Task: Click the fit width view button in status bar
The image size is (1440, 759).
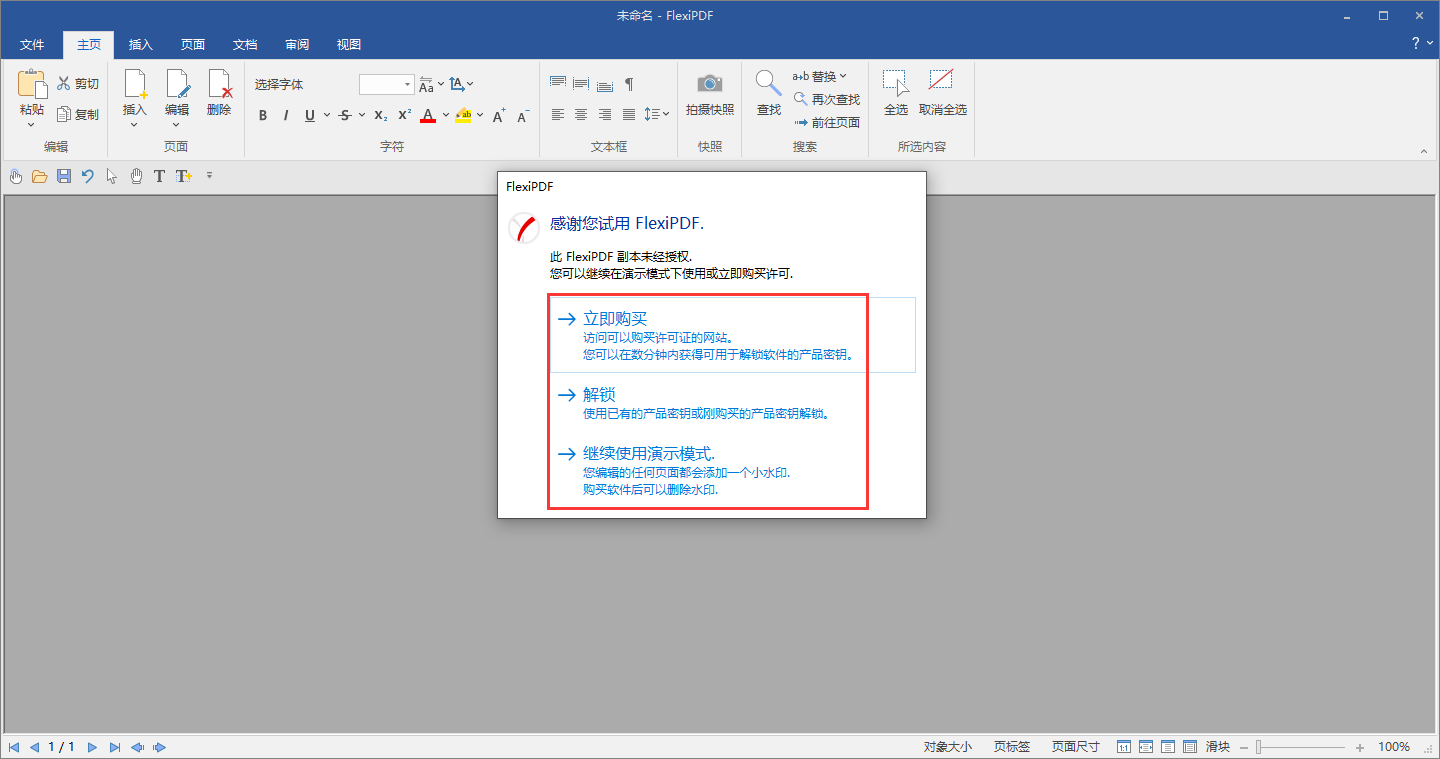Action: [1146, 747]
